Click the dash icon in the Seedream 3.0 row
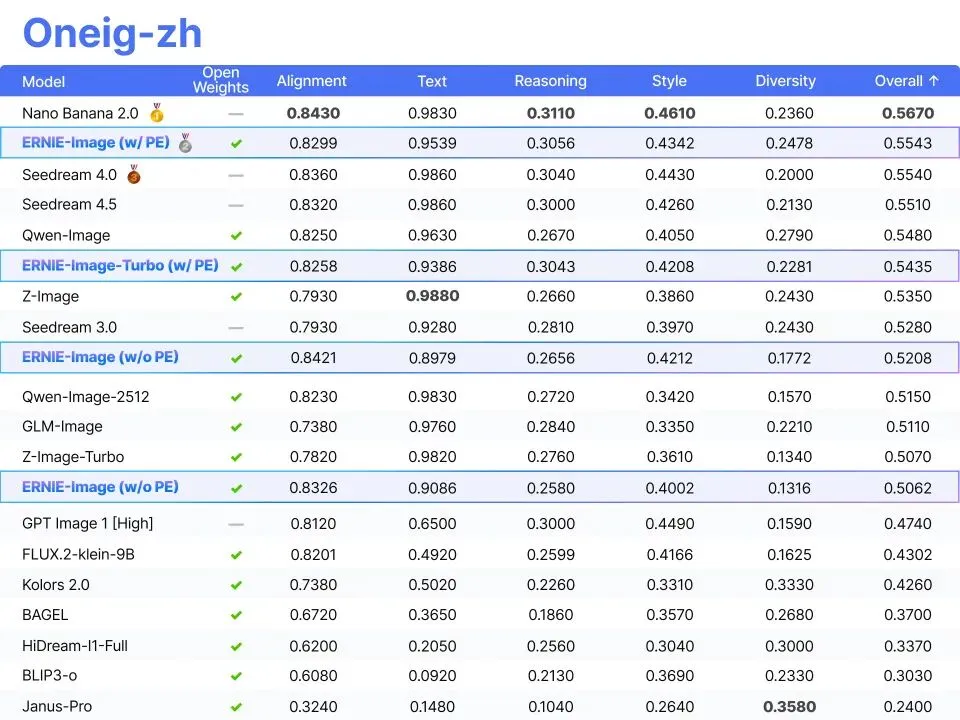This screenshot has height=720, width=960. [236, 328]
